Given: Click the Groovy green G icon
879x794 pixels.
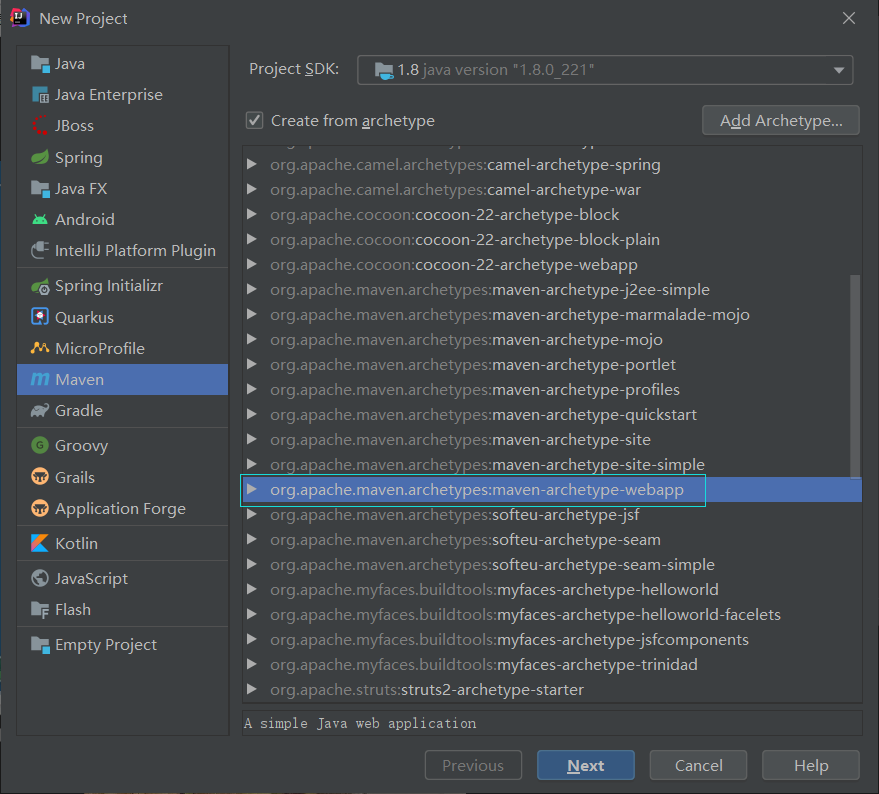Looking at the screenshot, I should [x=40, y=446].
